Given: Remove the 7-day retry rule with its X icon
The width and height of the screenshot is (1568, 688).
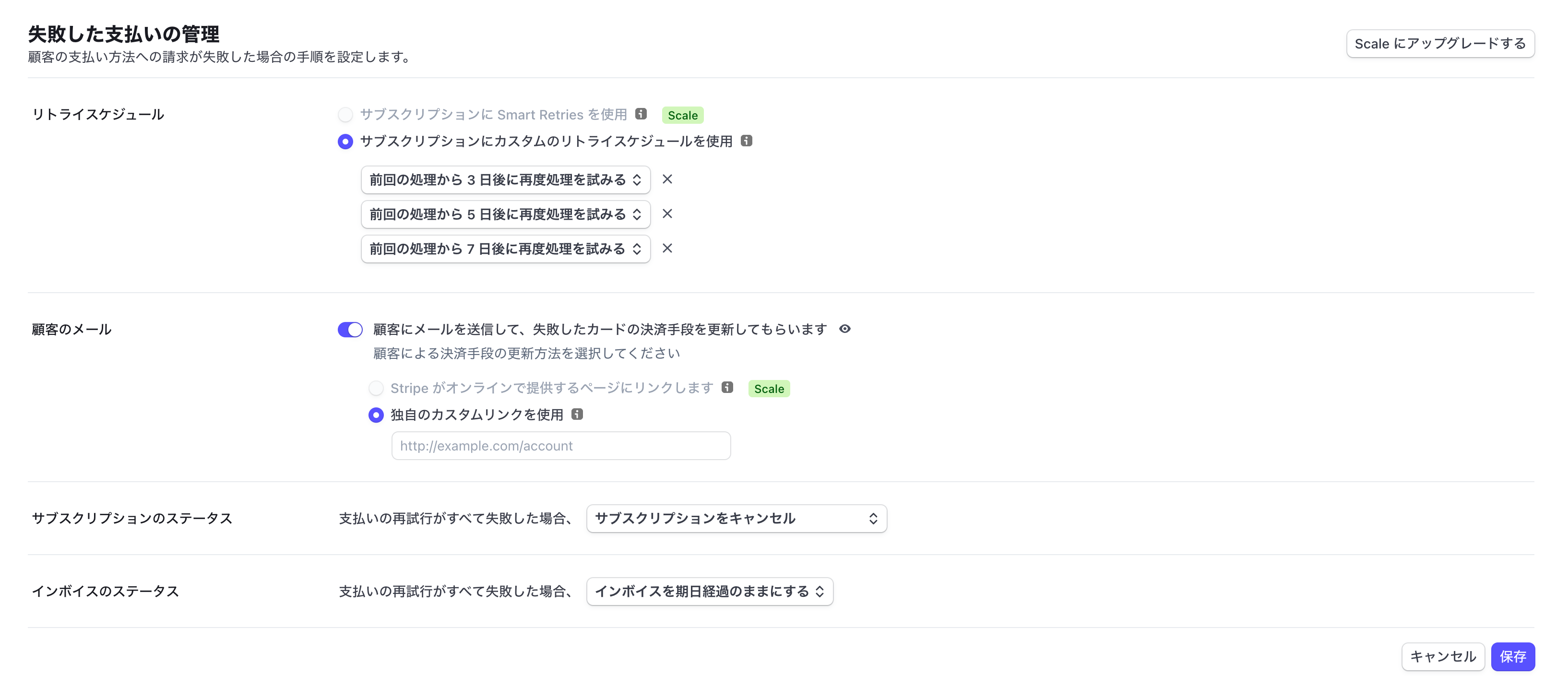Looking at the screenshot, I should tap(668, 249).
